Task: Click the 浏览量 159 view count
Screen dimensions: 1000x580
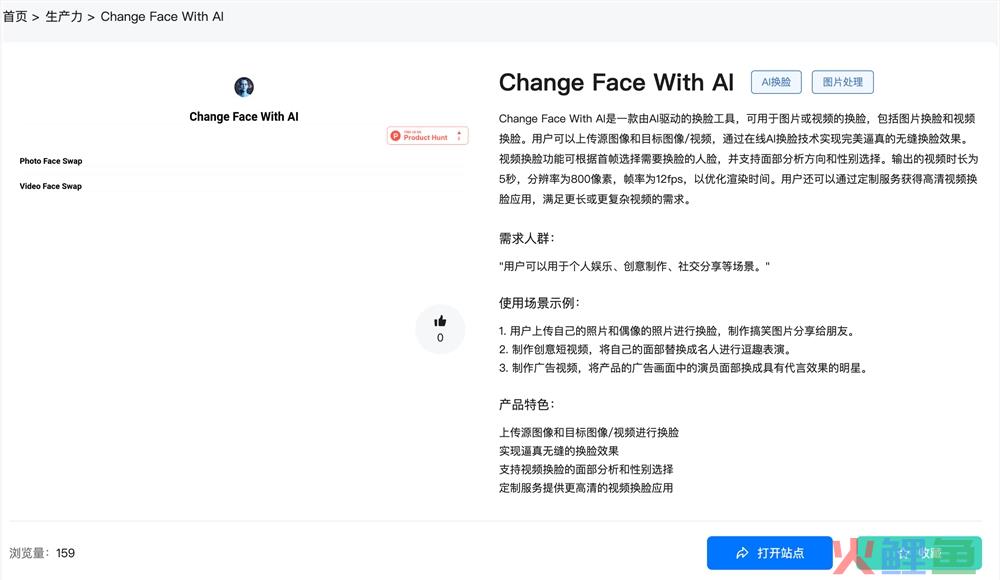Action: [43, 553]
